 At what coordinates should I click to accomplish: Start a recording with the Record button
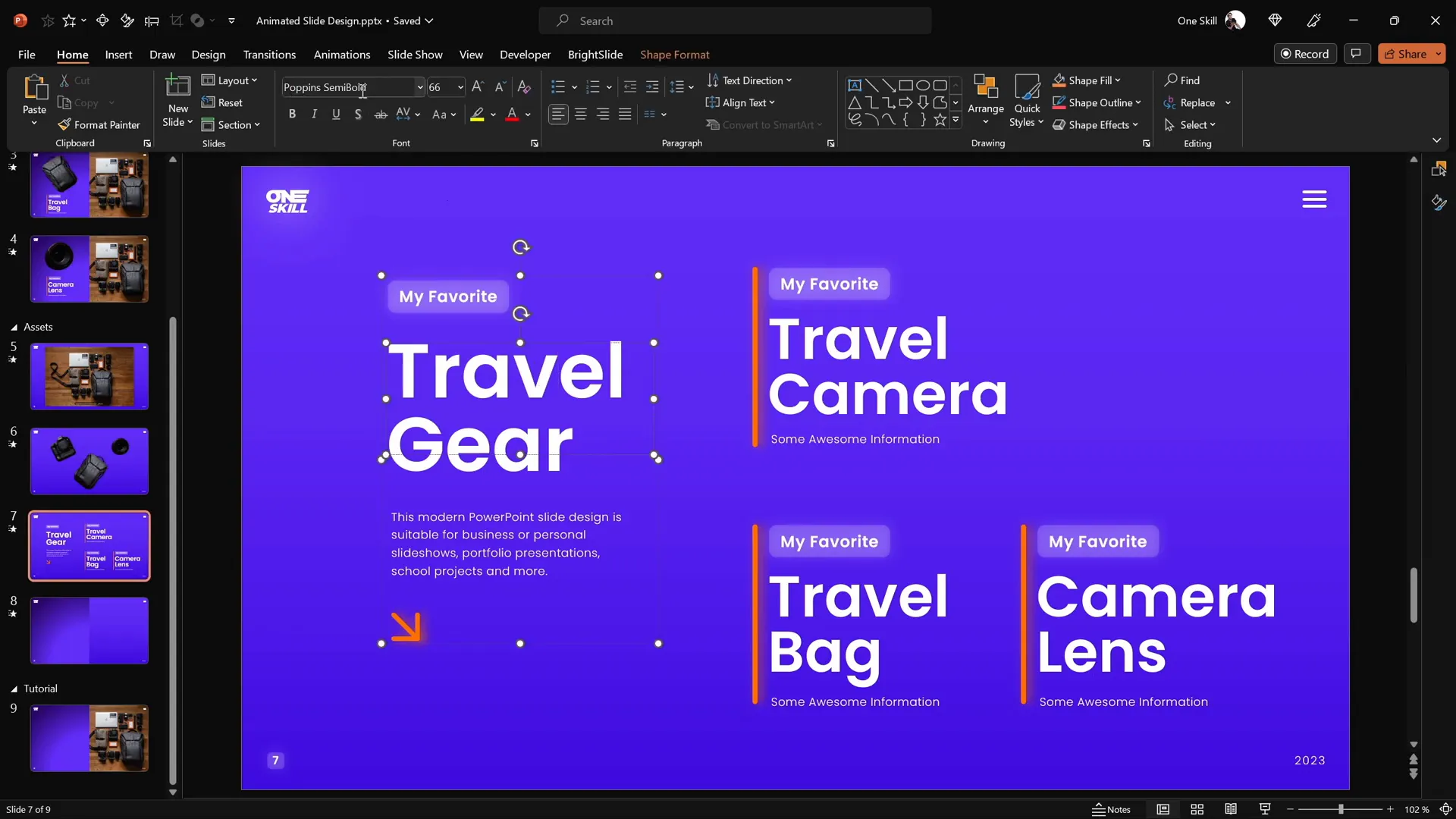(x=1306, y=53)
